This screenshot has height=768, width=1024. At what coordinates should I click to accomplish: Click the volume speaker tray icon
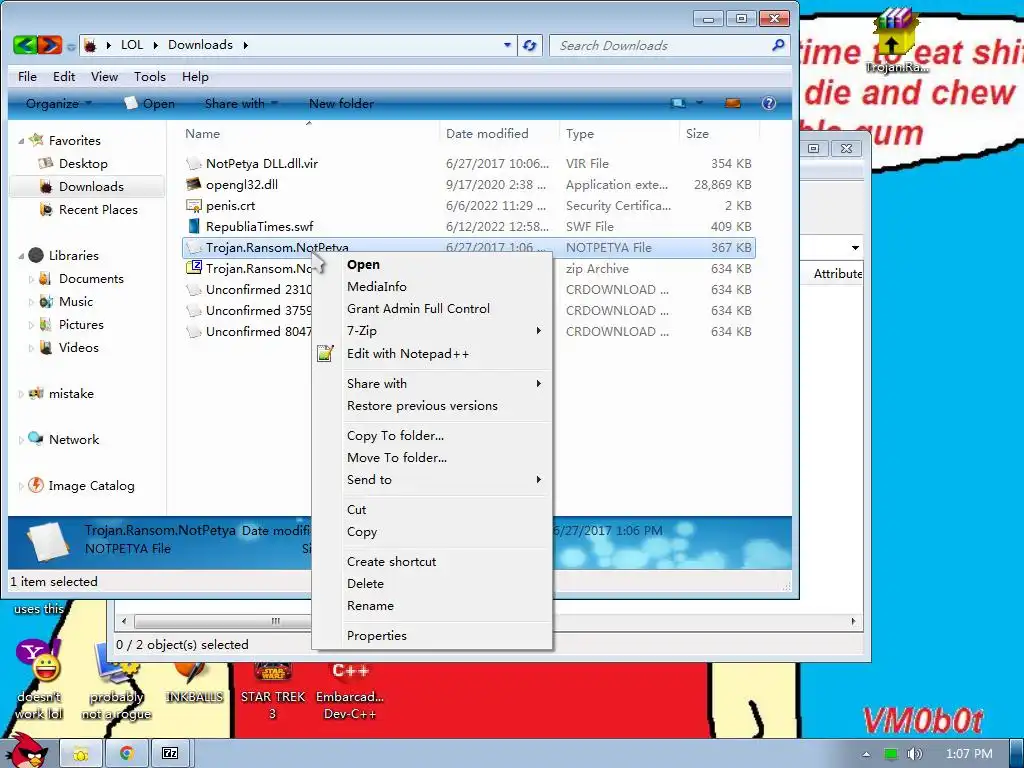(x=915, y=754)
